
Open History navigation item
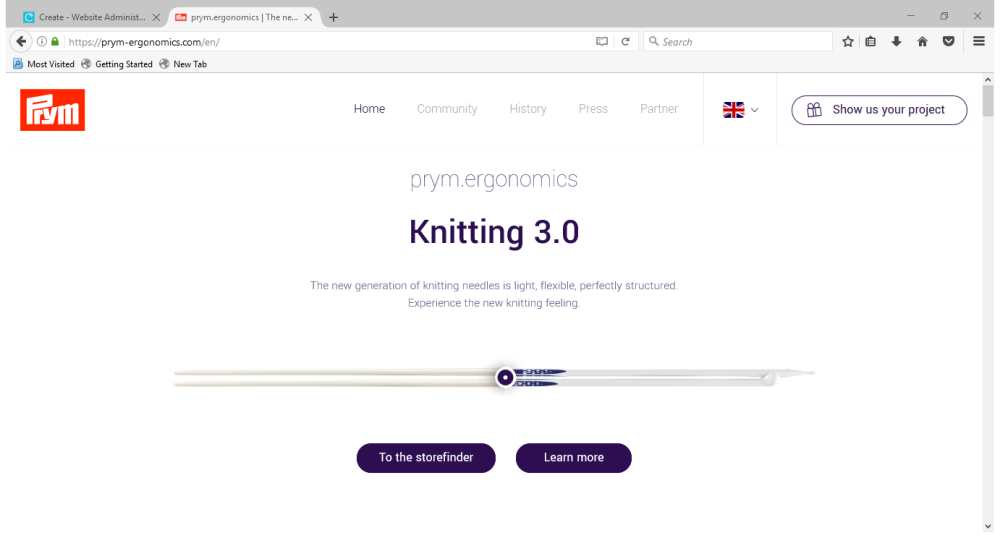click(x=528, y=109)
